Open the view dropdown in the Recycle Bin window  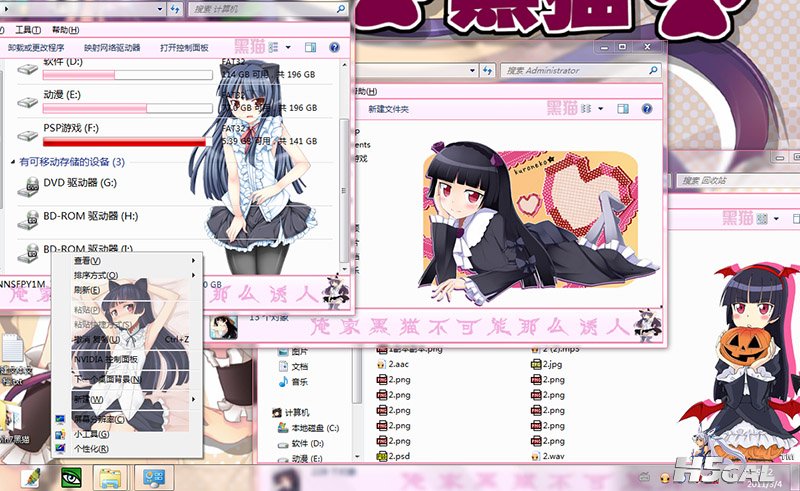(777, 218)
